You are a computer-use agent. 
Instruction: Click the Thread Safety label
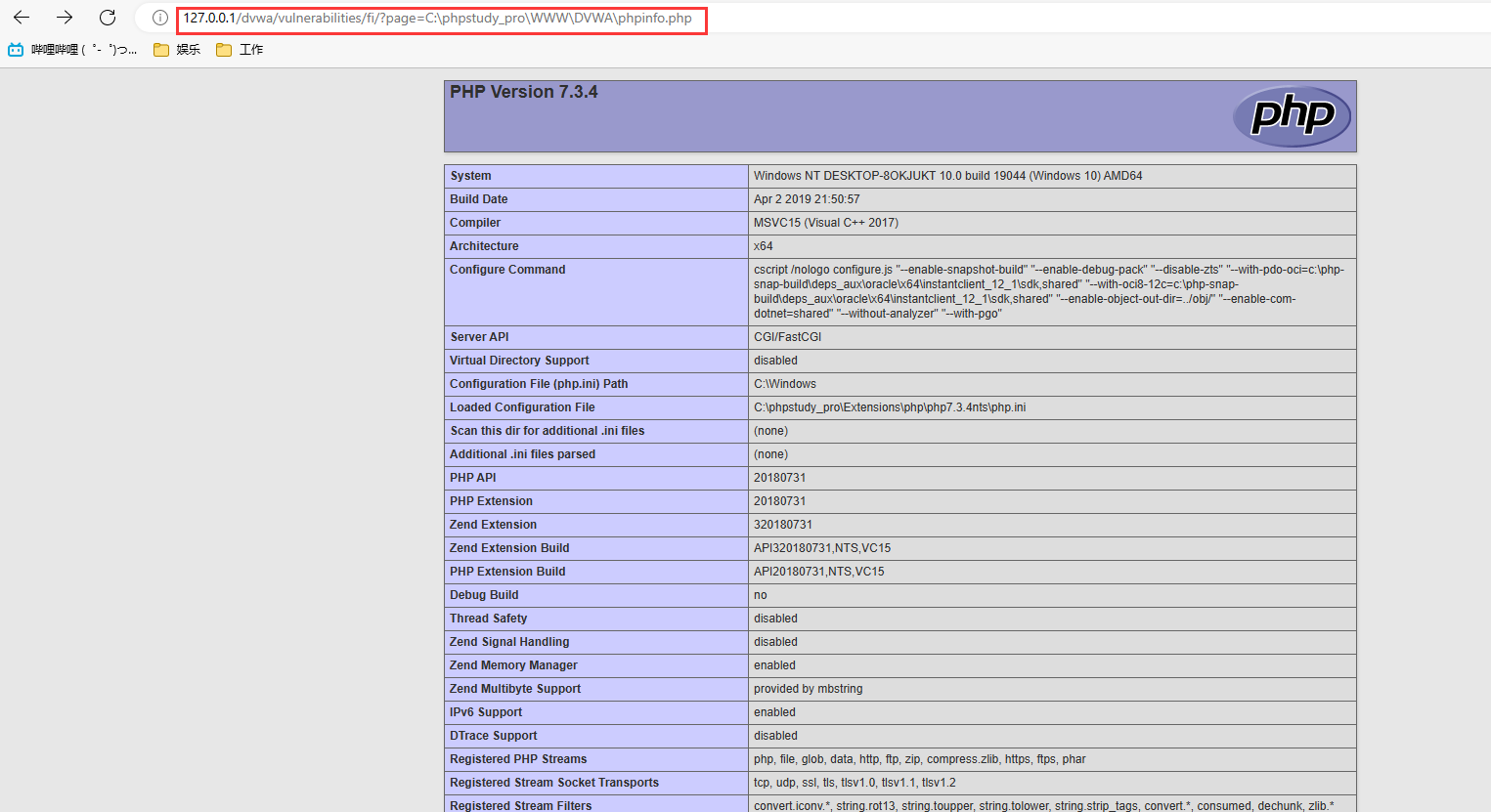coord(489,619)
